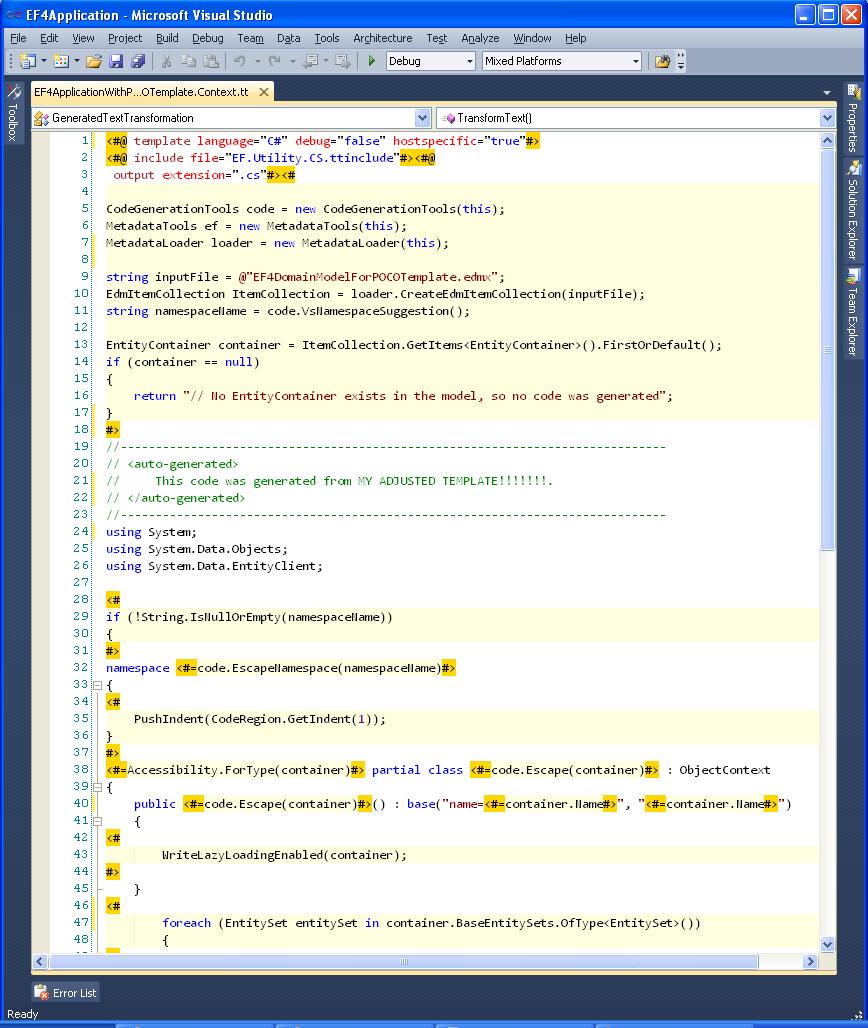Open the Tools menu
The height and width of the screenshot is (1028, 868).
(326, 38)
